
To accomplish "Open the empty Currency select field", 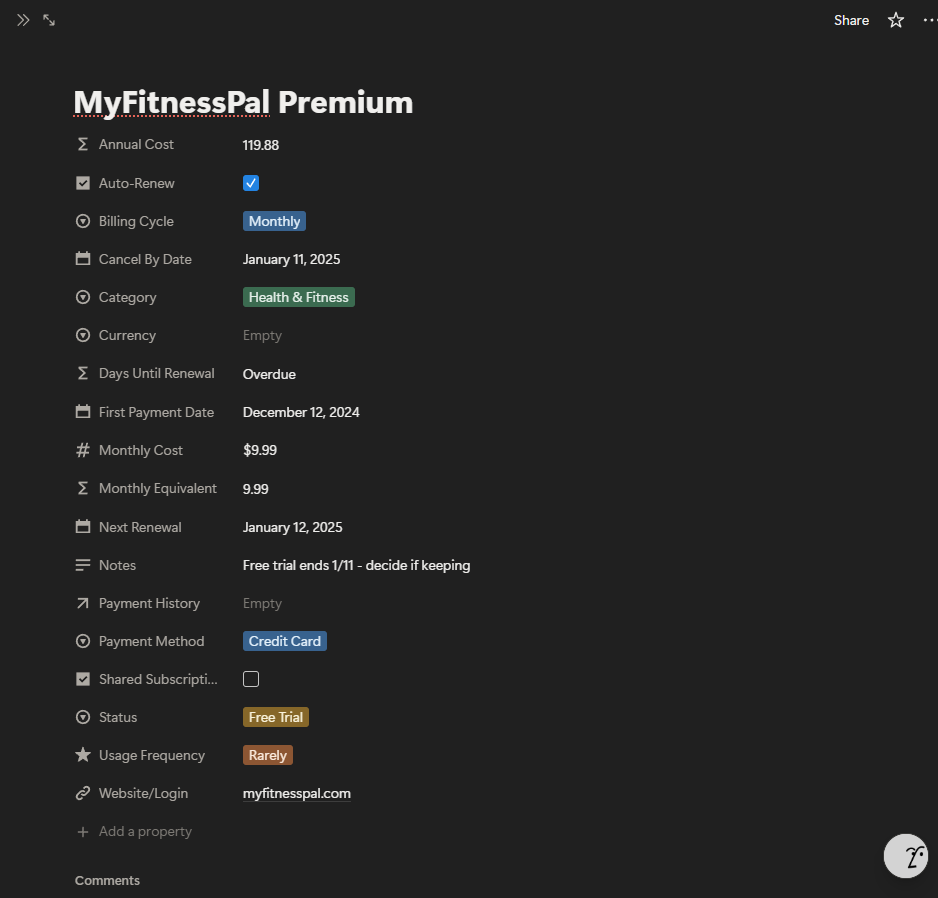I will click(x=262, y=335).
